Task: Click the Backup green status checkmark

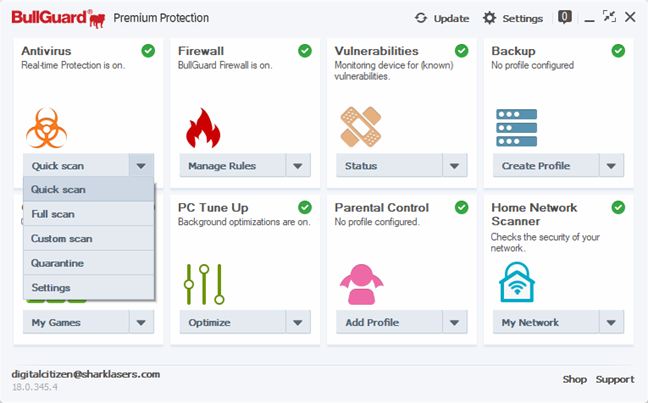Action: coord(618,51)
